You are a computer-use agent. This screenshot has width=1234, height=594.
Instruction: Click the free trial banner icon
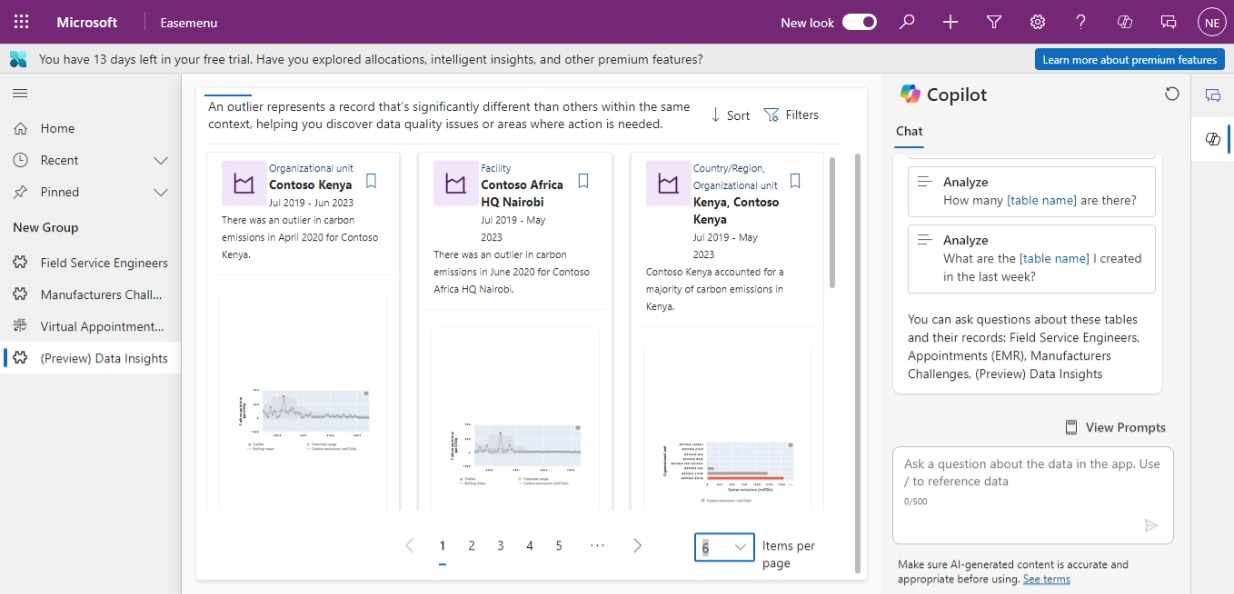18,59
